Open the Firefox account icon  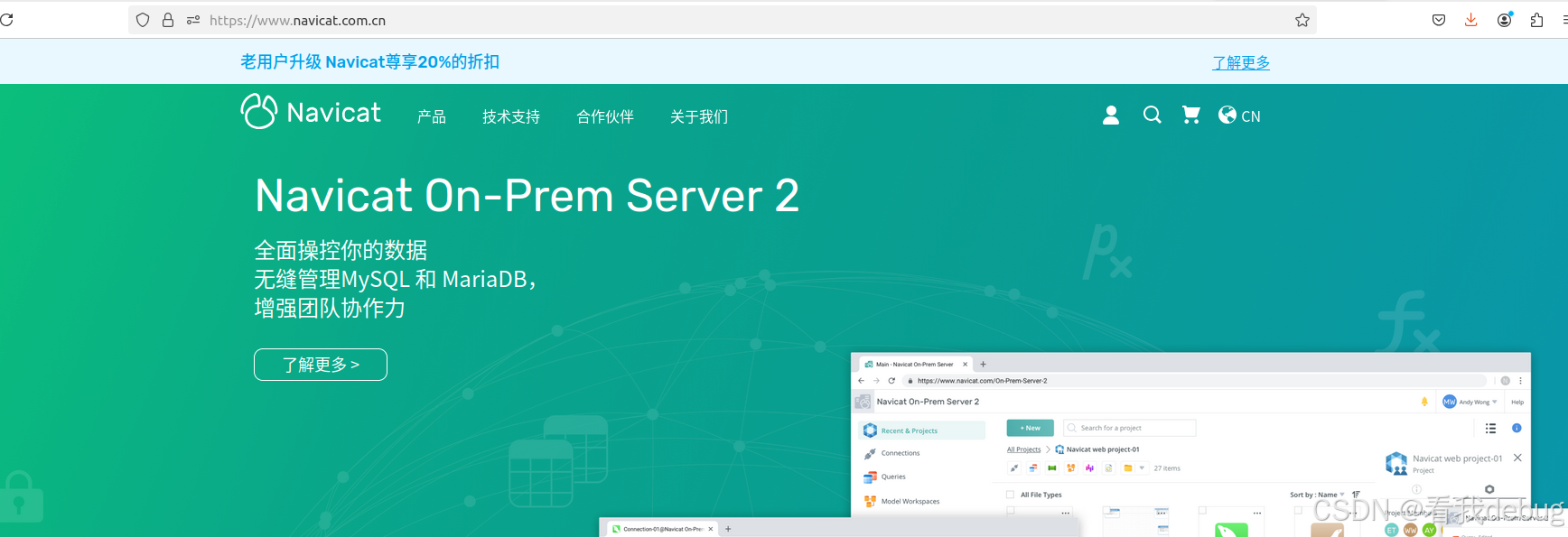tap(1505, 20)
